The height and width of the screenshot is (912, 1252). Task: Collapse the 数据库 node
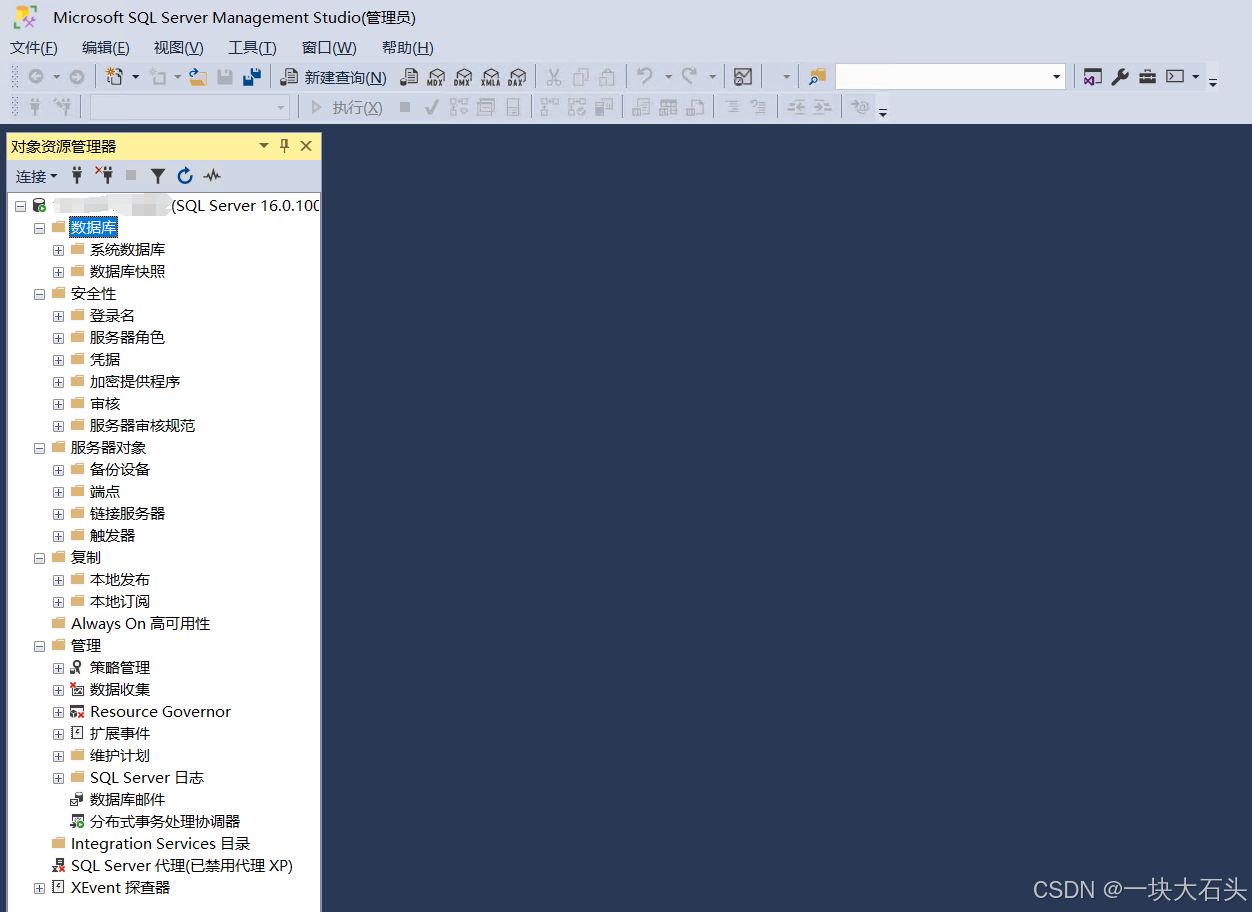click(39, 228)
